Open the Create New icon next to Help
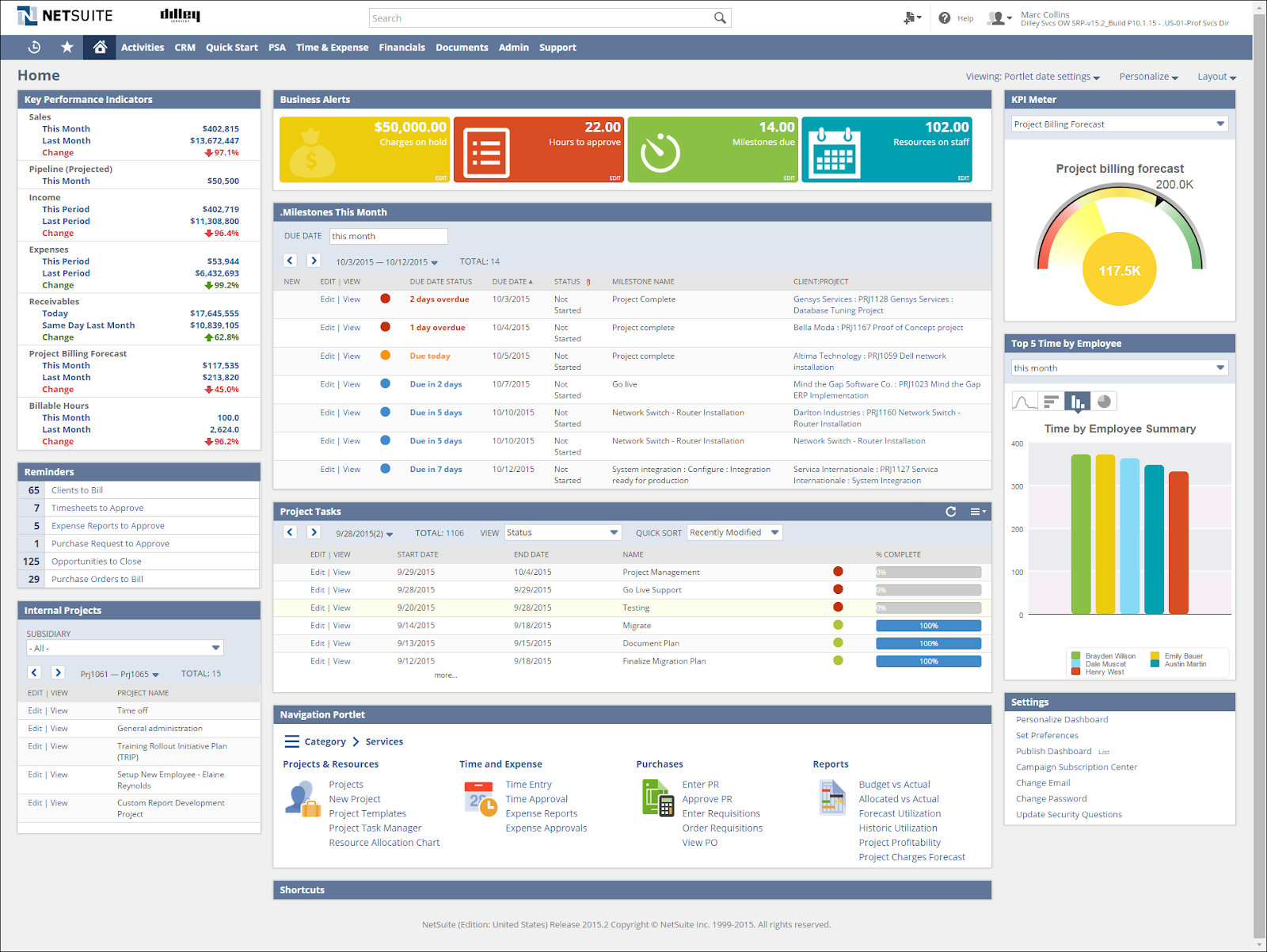The width and height of the screenshot is (1267, 952). [x=909, y=17]
